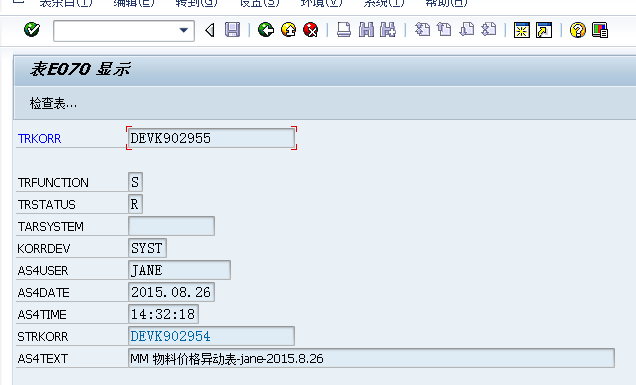The height and width of the screenshot is (385, 636).
Task: Open Help question mark icon
Action: point(578,30)
